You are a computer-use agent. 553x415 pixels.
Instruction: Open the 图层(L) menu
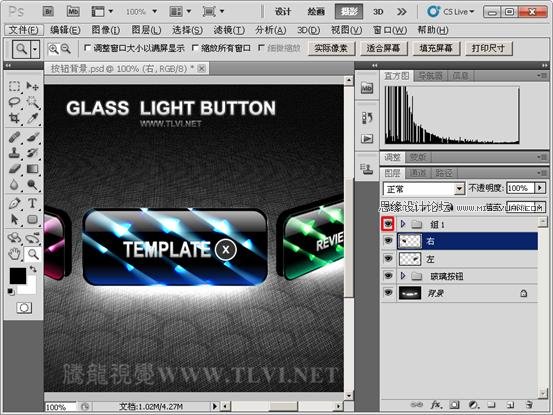tap(146, 30)
